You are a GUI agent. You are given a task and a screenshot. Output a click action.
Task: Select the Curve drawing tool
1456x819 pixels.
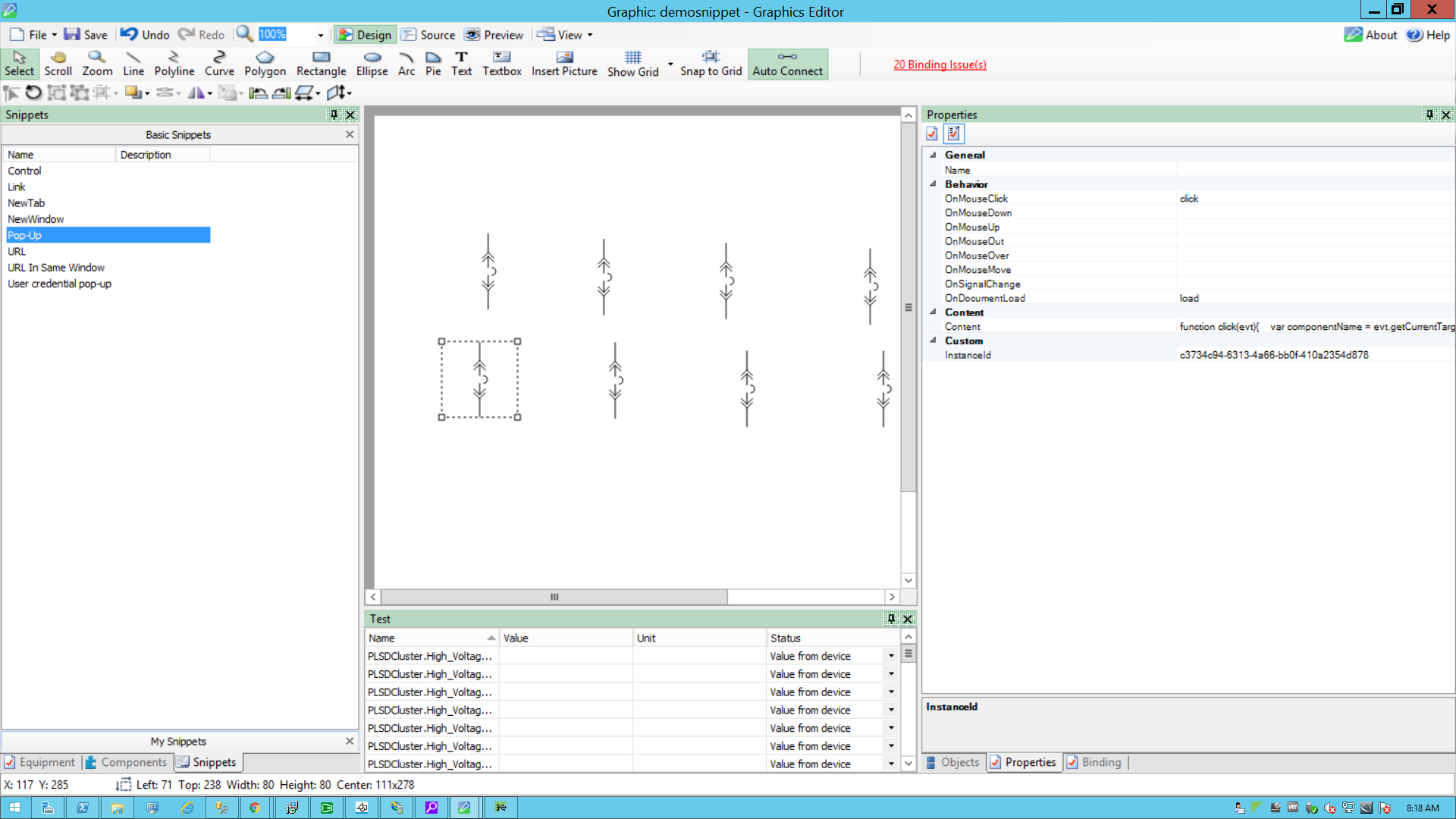(x=219, y=64)
